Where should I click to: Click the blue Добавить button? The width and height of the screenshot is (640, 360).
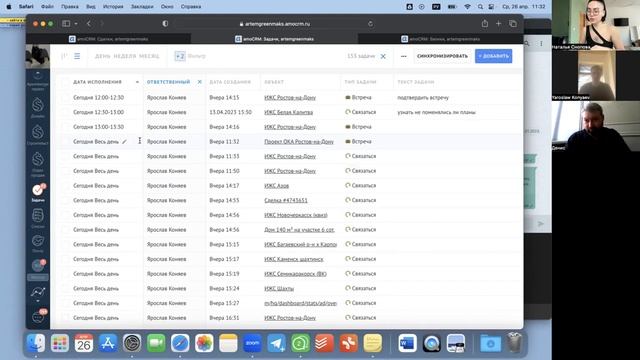point(493,56)
